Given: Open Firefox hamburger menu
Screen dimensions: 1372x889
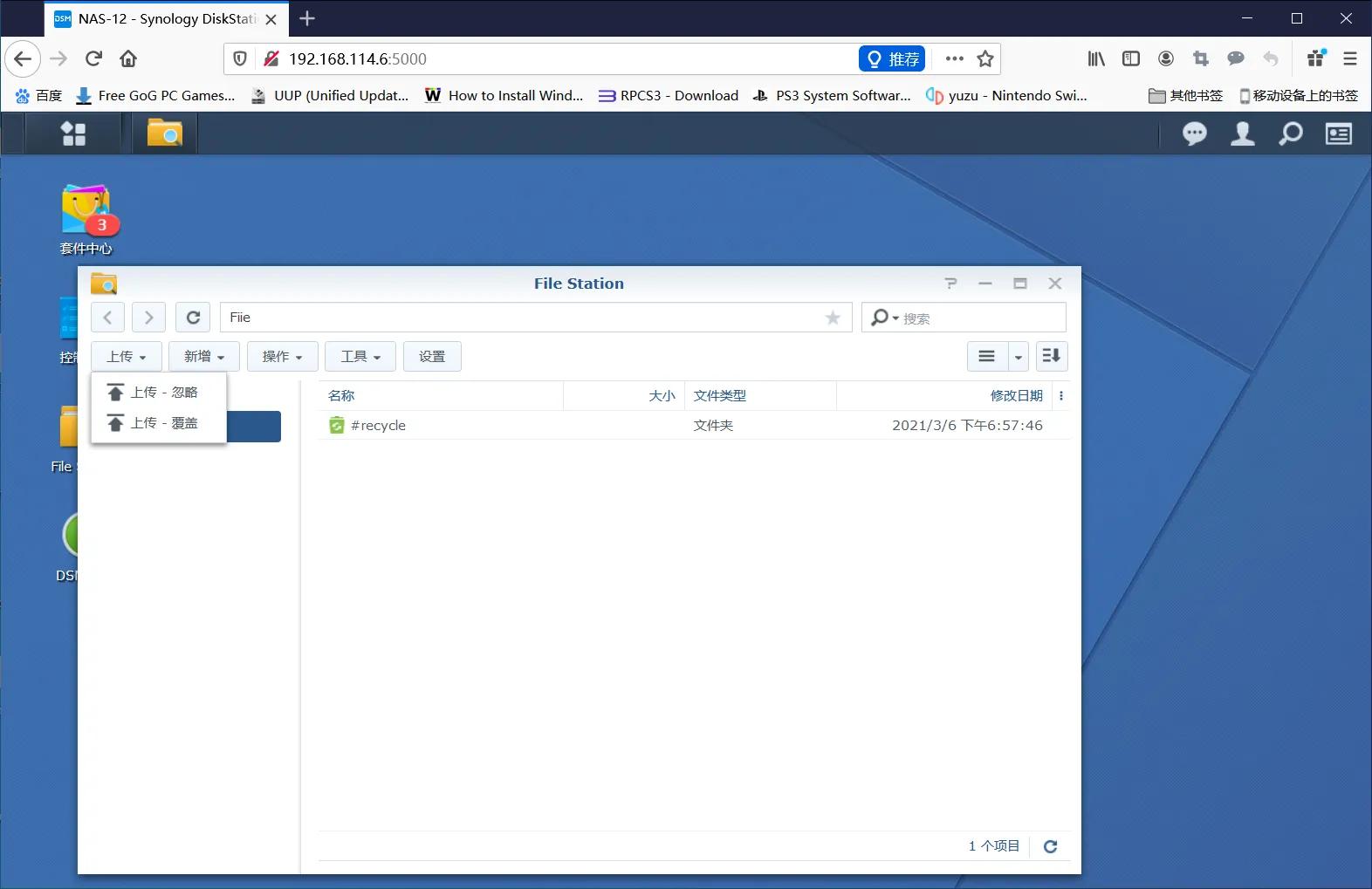Looking at the screenshot, I should [1350, 58].
